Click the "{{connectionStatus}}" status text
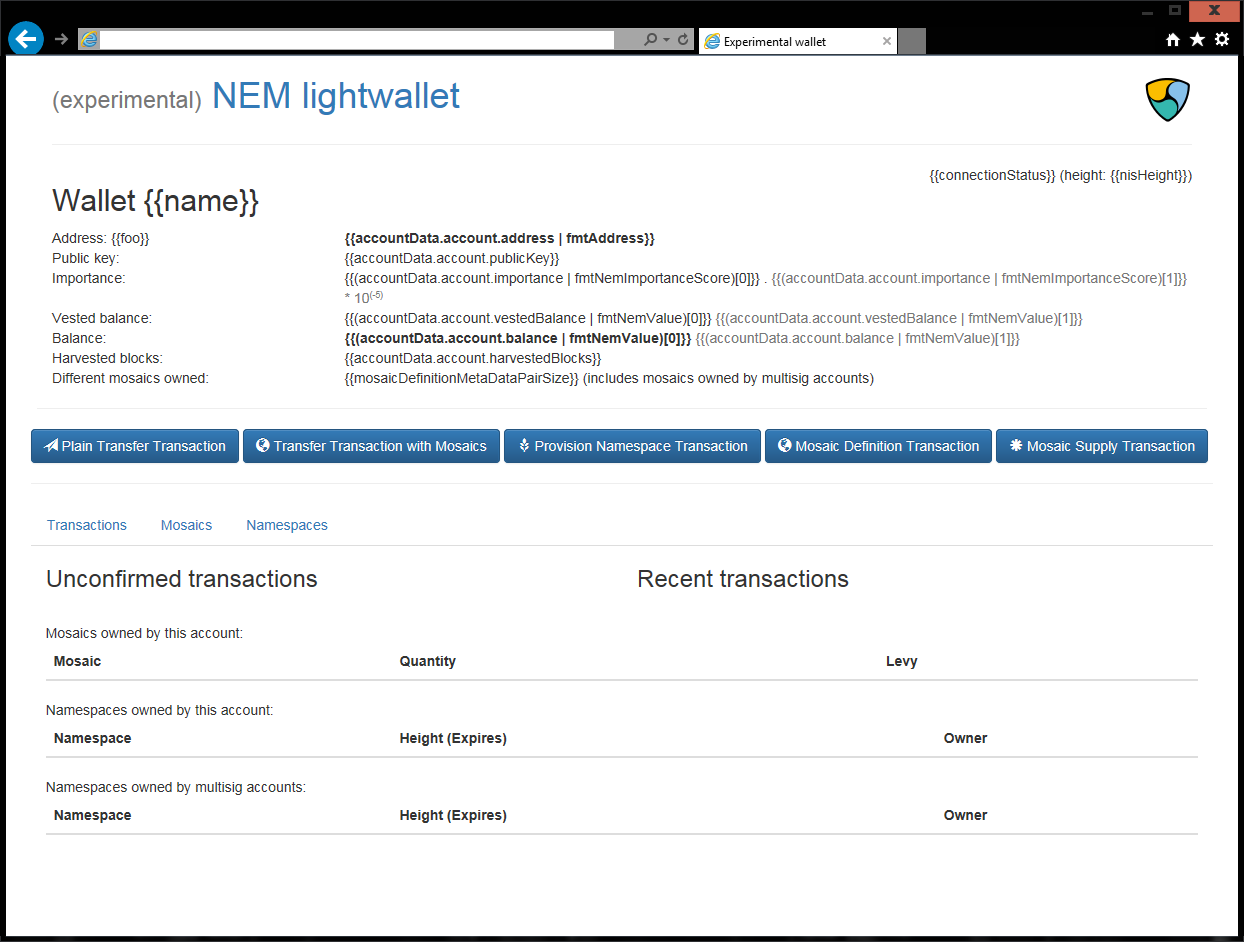This screenshot has width=1244, height=942. tap(992, 175)
